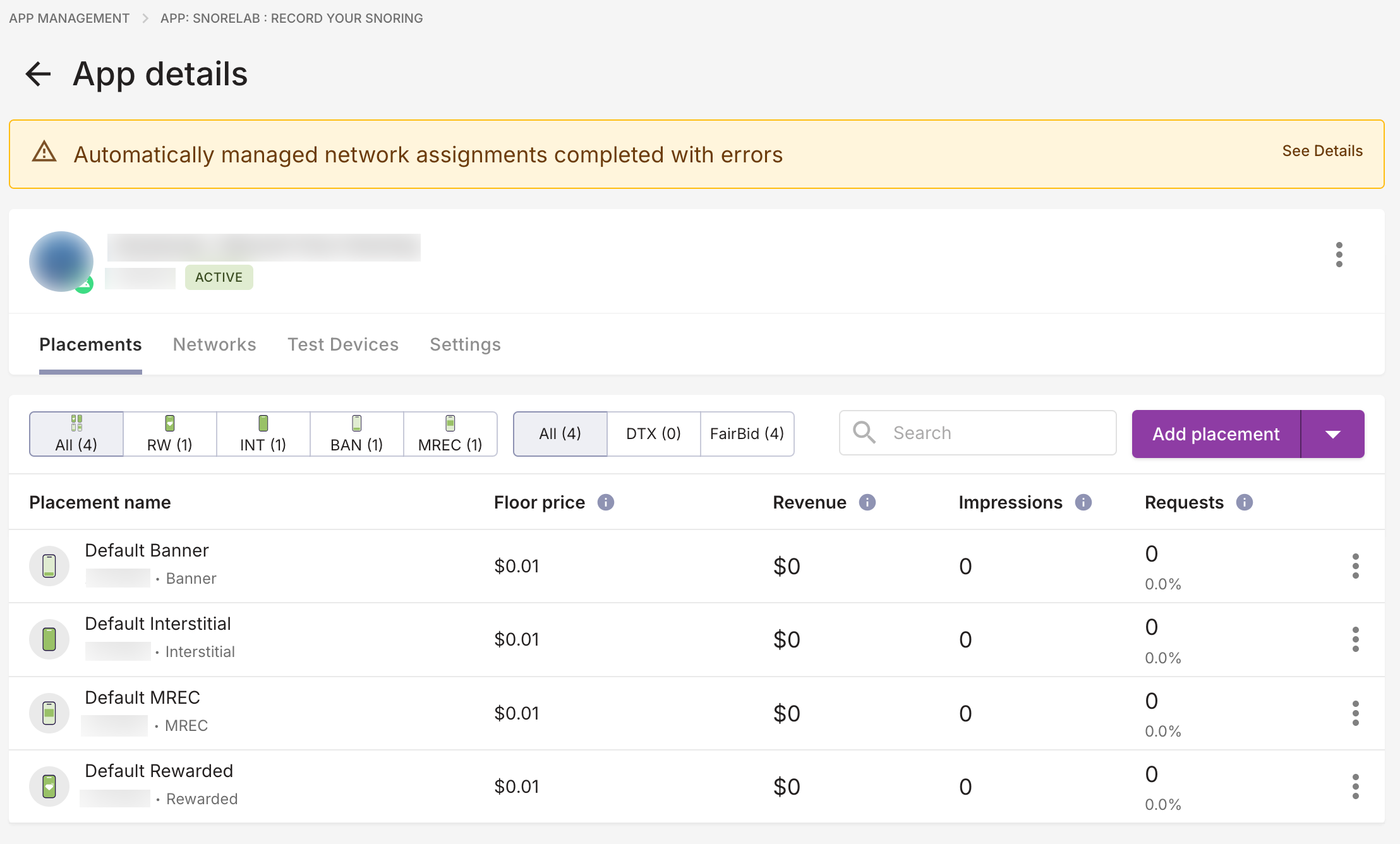1400x844 pixels.
Task: Go to APP MANAGEMENT breadcrumb
Action: coord(69,18)
